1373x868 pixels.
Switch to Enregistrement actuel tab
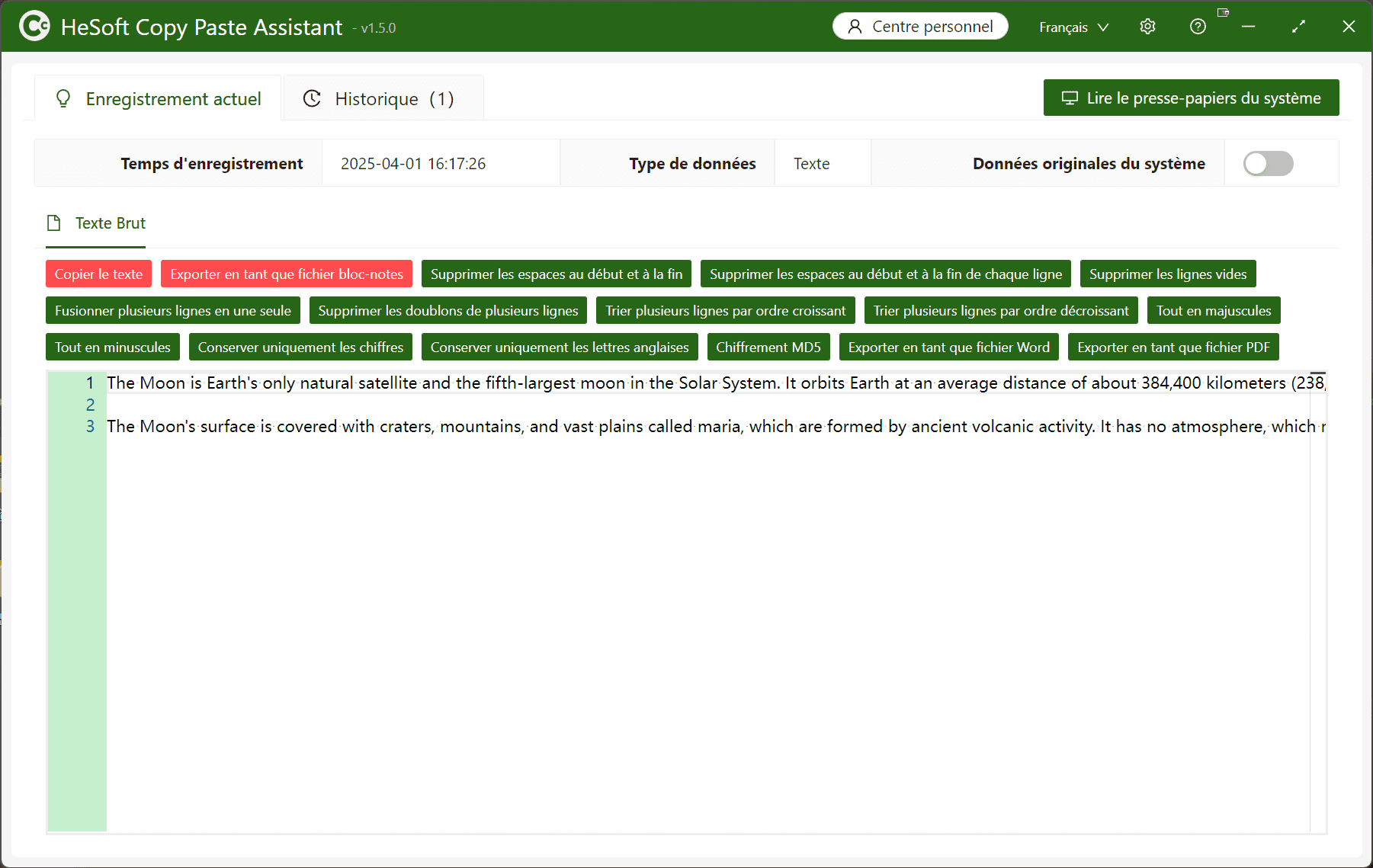point(158,98)
